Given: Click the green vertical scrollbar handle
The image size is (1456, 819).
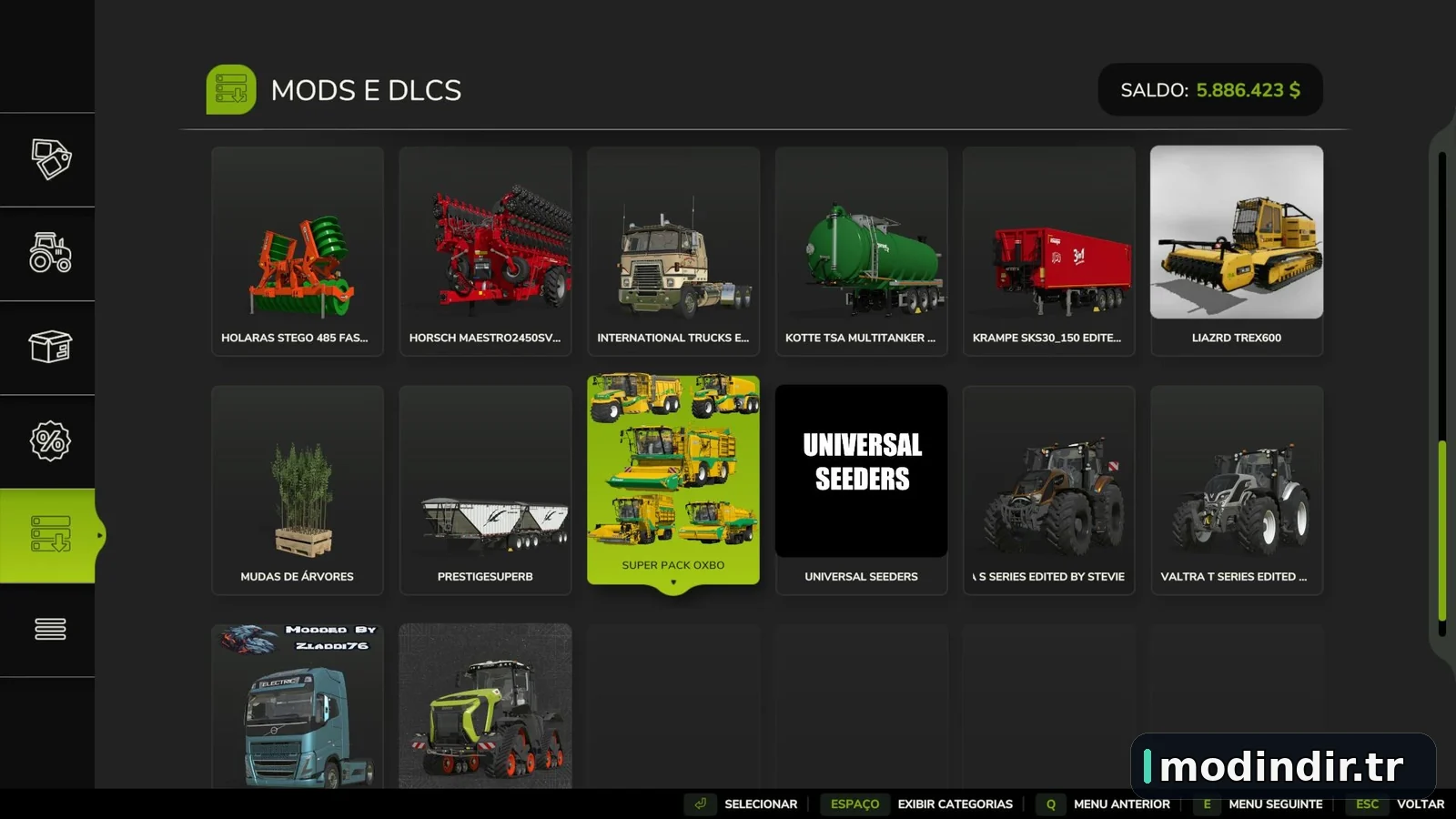Looking at the screenshot, I should pos(1442,531).
